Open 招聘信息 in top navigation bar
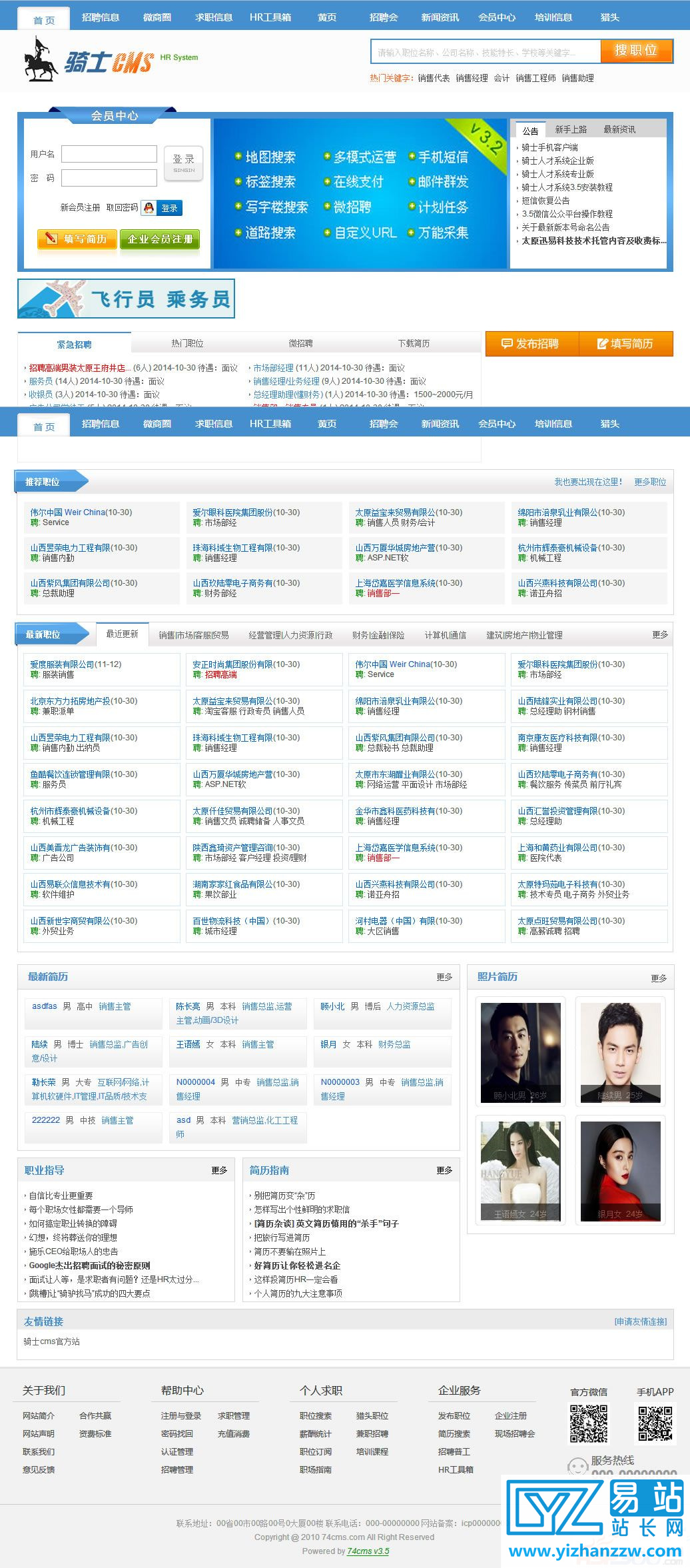 [100, 17]
